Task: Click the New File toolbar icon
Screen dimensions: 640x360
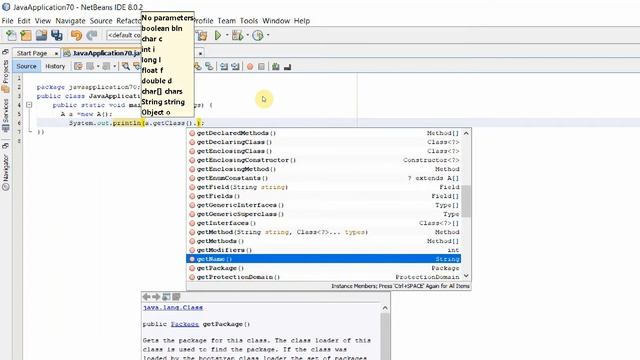Action: 11,36
